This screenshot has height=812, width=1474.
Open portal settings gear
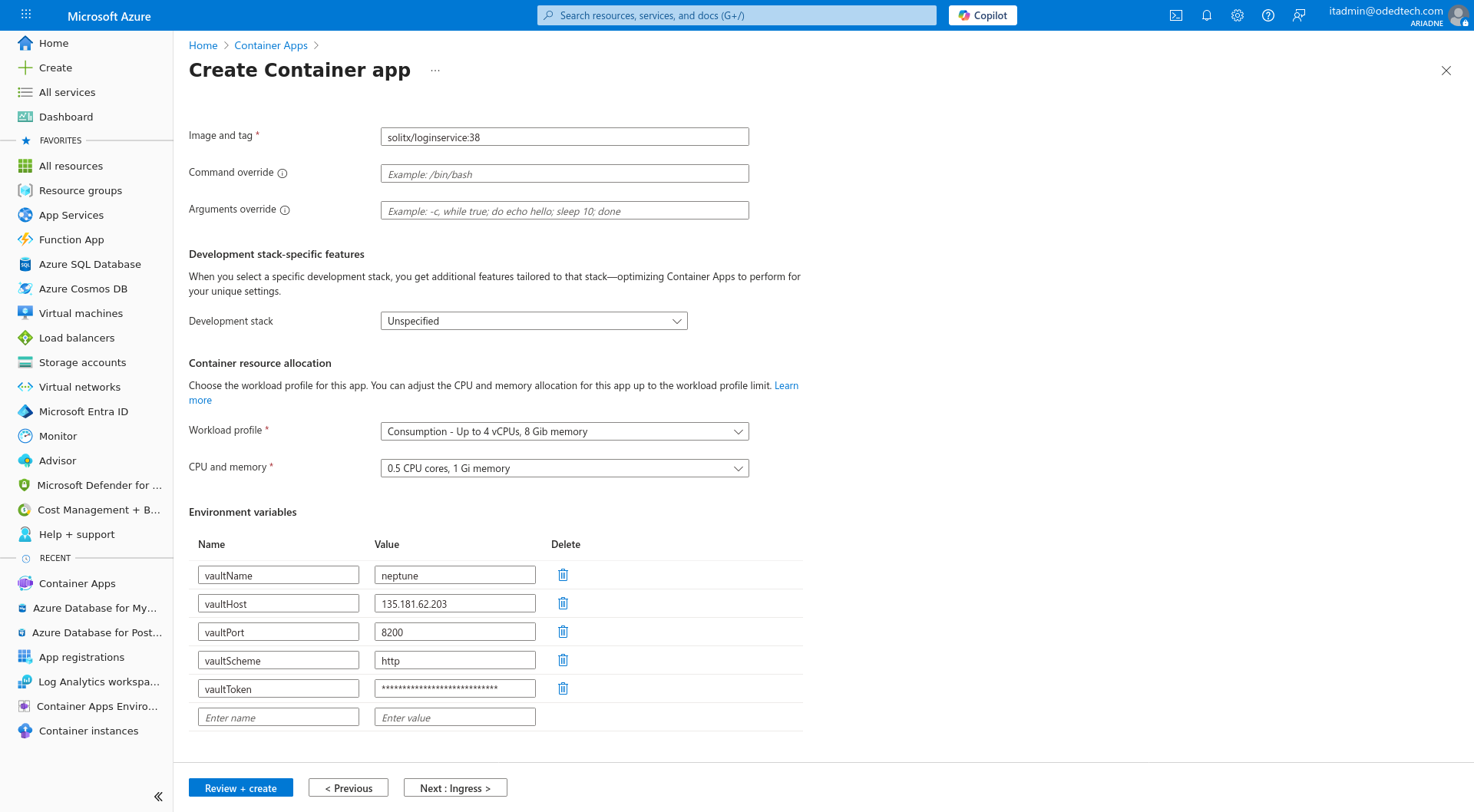1238,15
